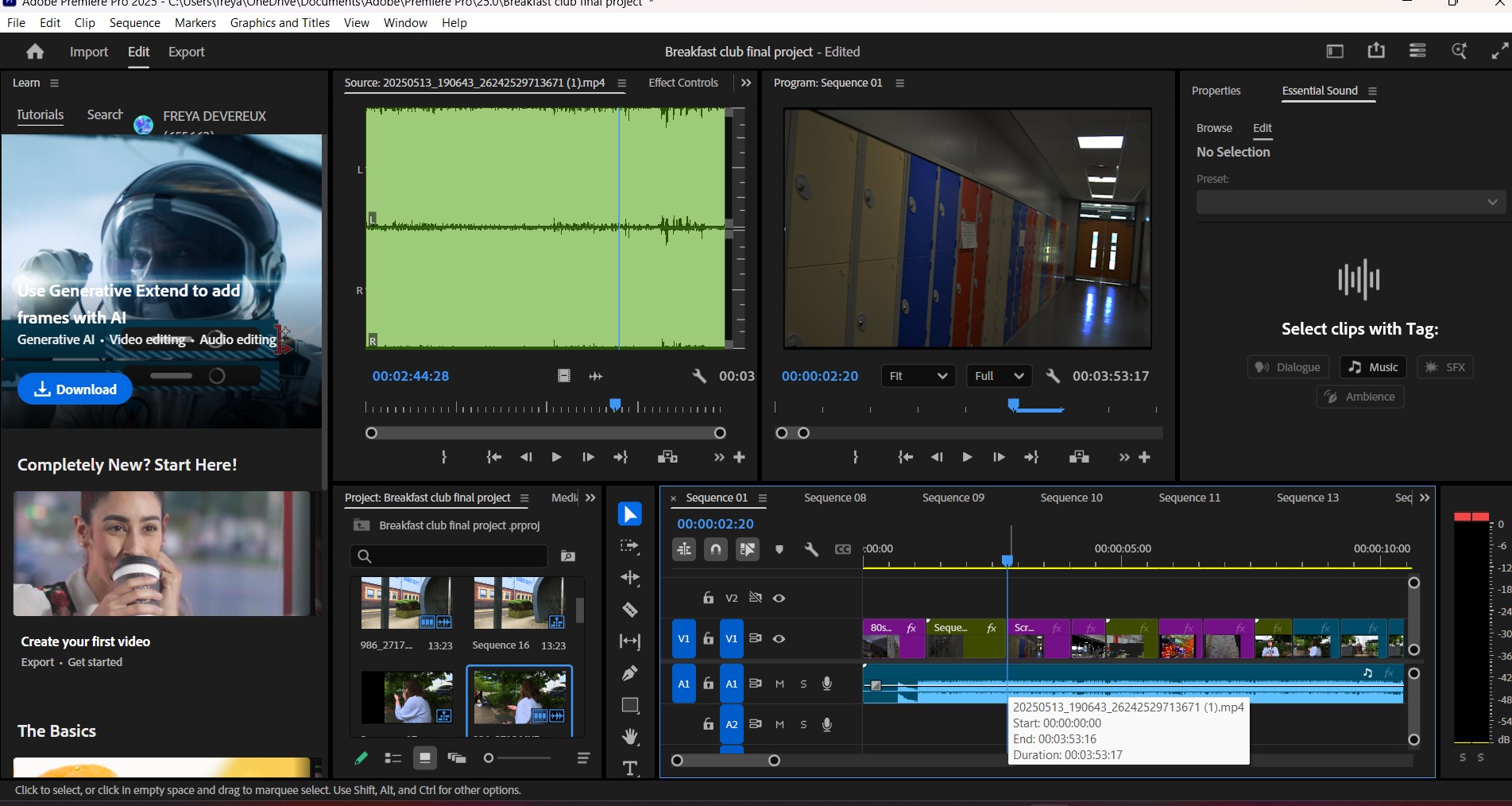Switch to Effect Controls tab

pos(683,83)
